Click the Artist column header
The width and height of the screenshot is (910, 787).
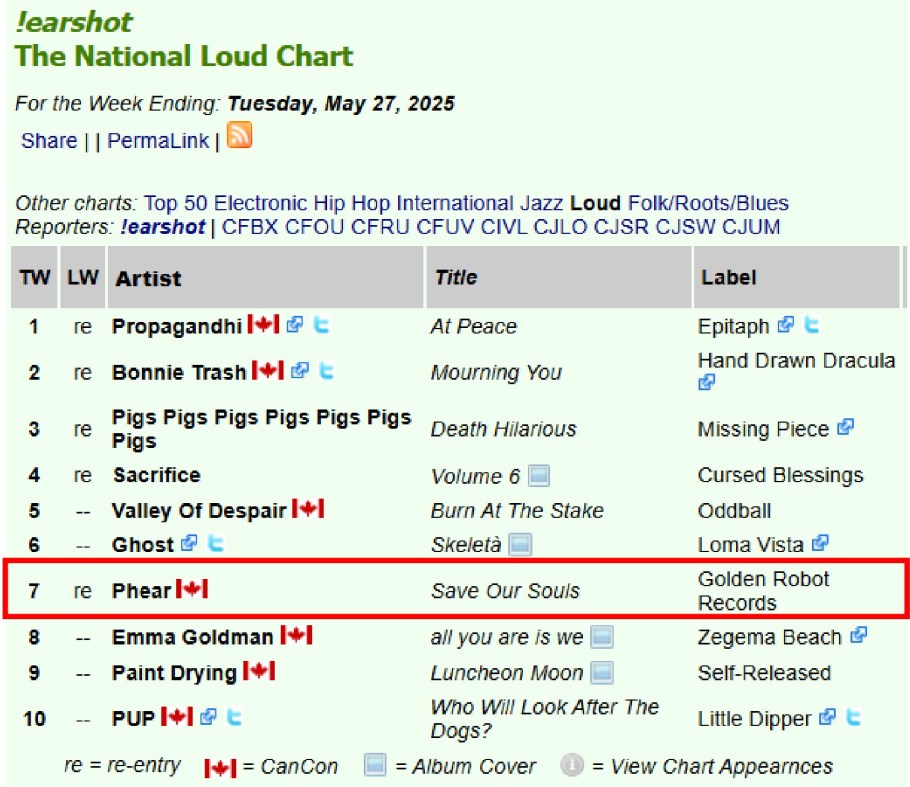149,278
